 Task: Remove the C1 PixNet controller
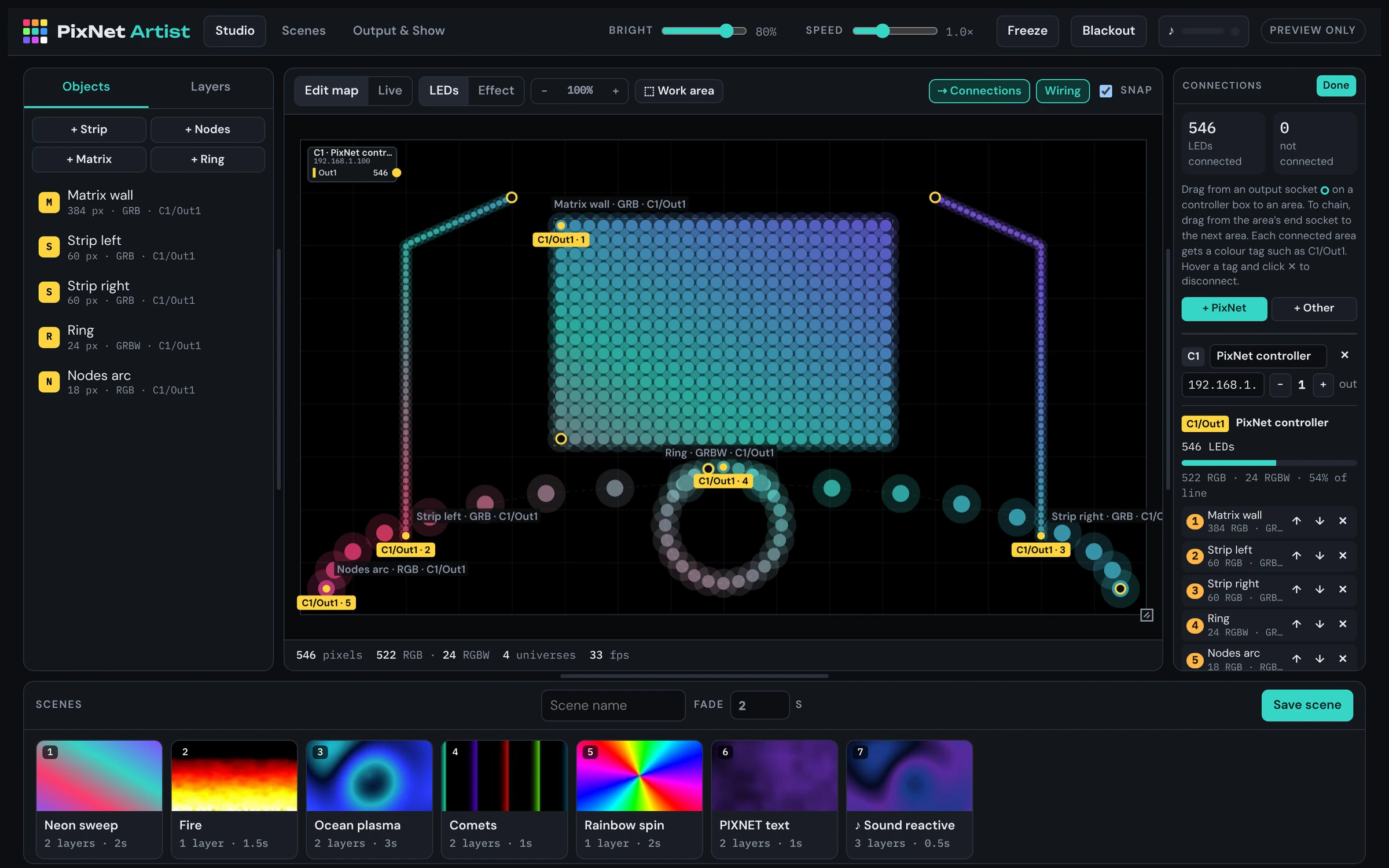(x=1344, y=355)
